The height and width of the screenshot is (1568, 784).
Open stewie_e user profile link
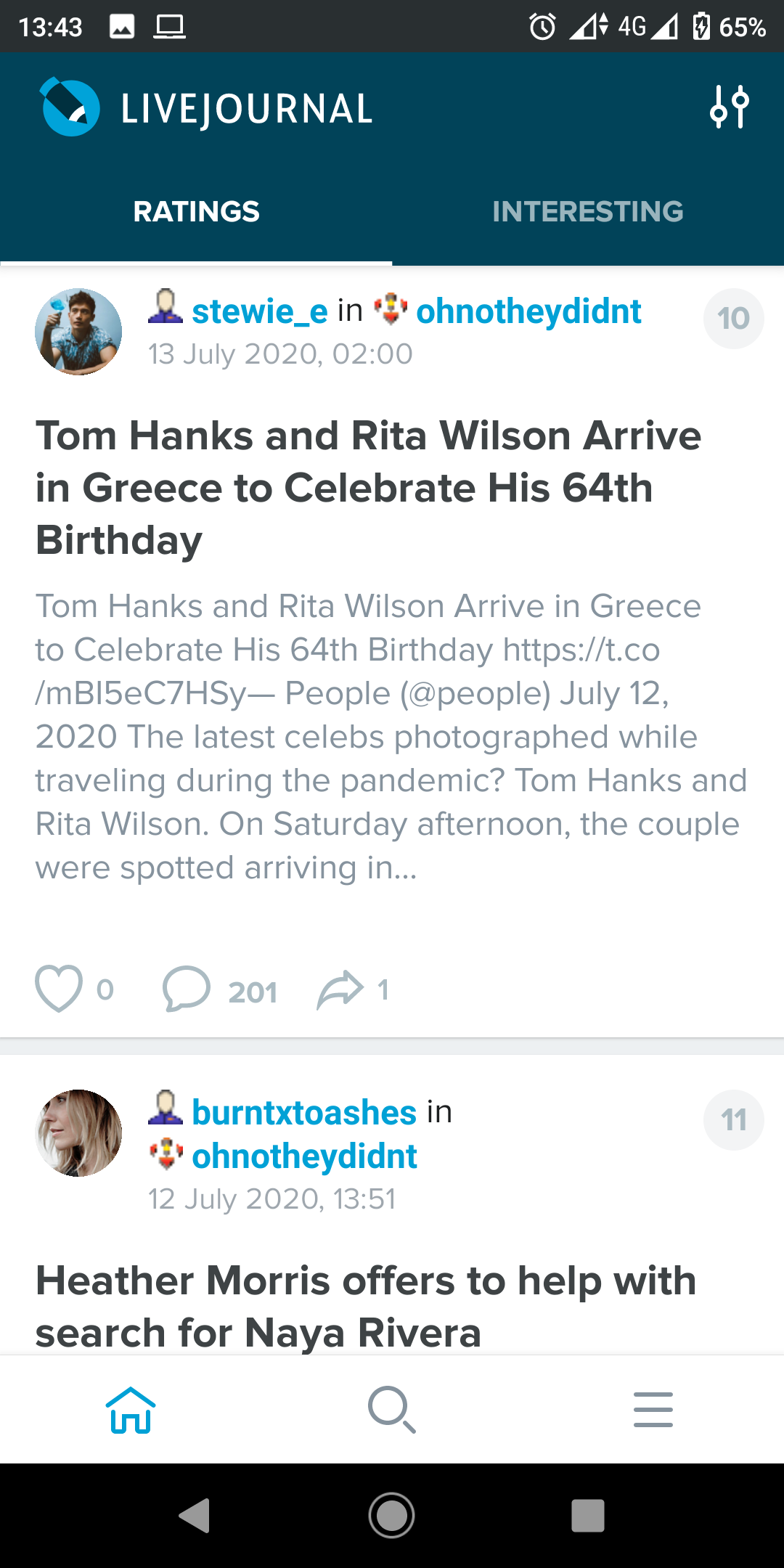260,311
